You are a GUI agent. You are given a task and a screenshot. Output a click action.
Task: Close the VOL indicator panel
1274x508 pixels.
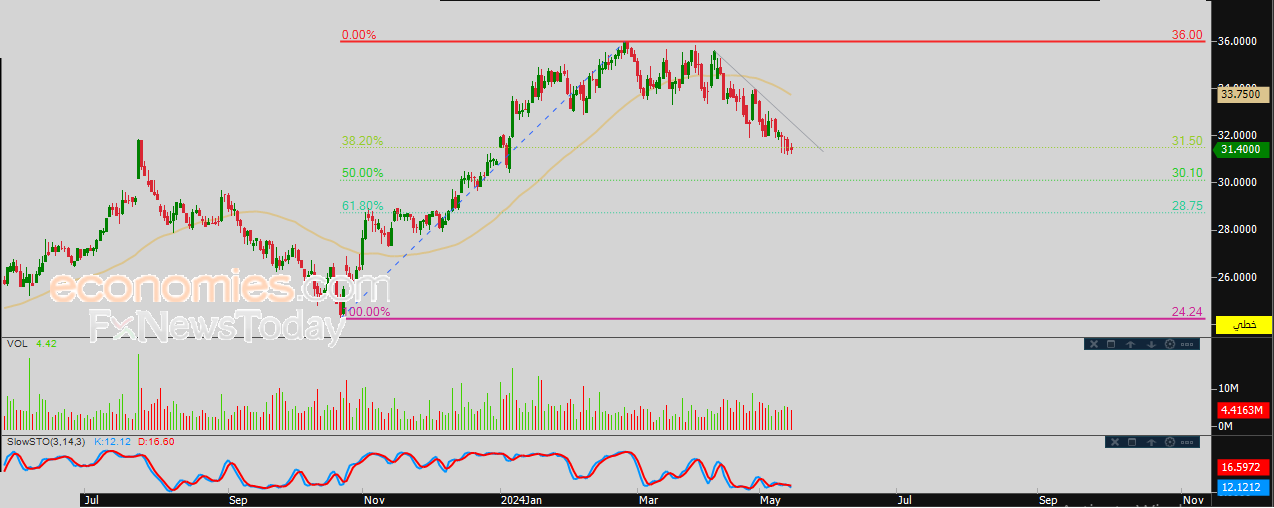coord(1094,344)
